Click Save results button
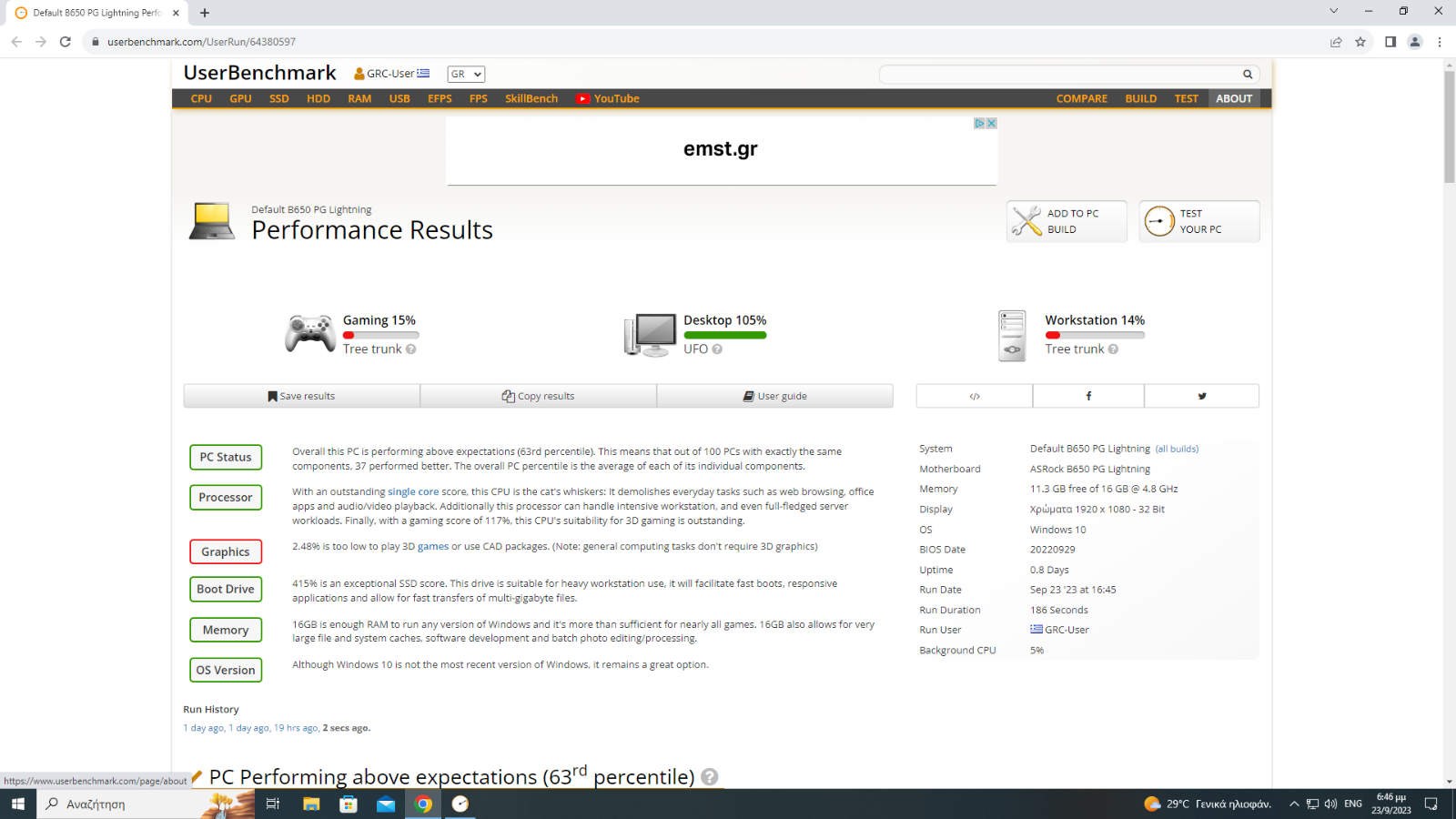Image resolution: width=1456 pixels, height=819 pixels. pos(302,396)
